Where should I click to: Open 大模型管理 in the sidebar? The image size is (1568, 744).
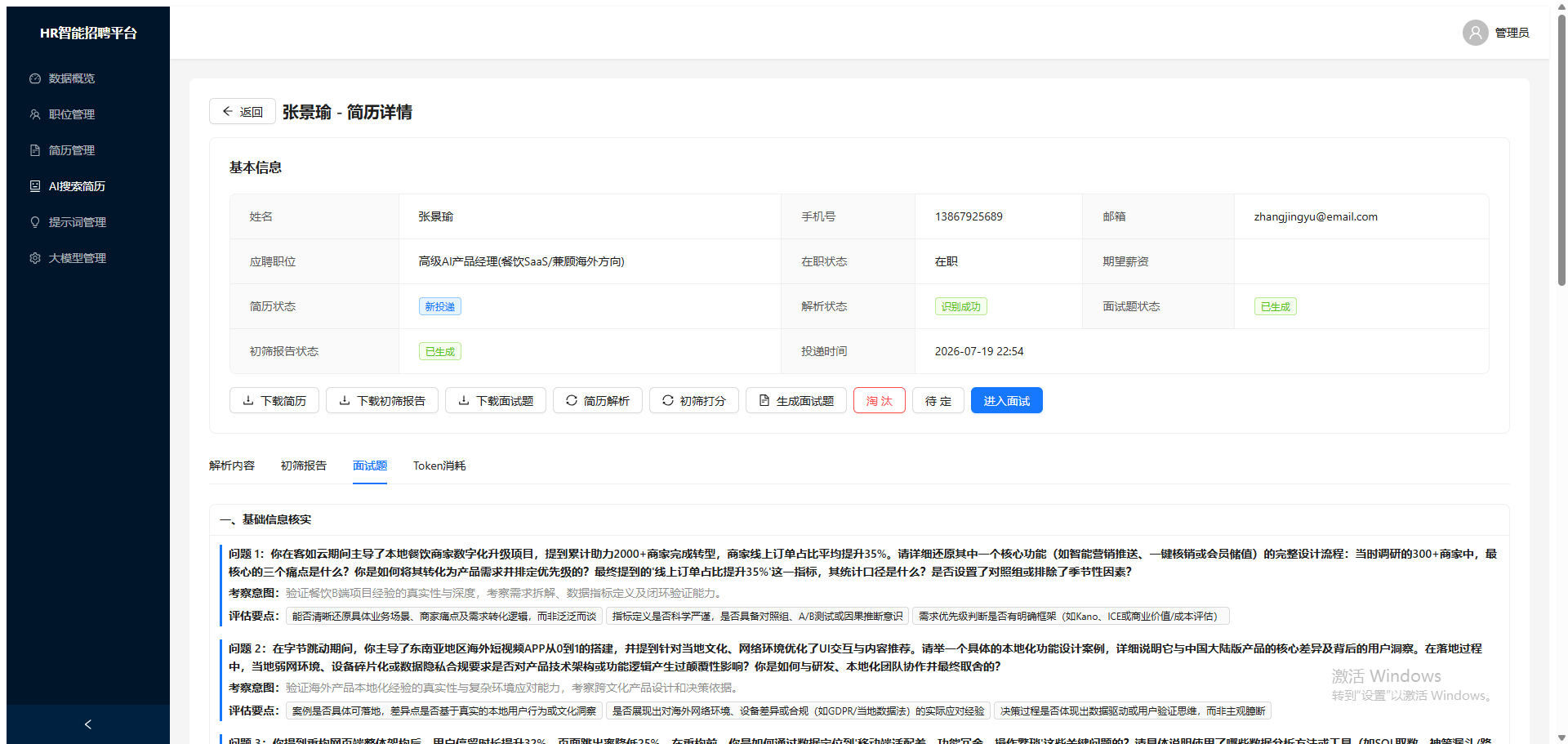coord(88,258)
